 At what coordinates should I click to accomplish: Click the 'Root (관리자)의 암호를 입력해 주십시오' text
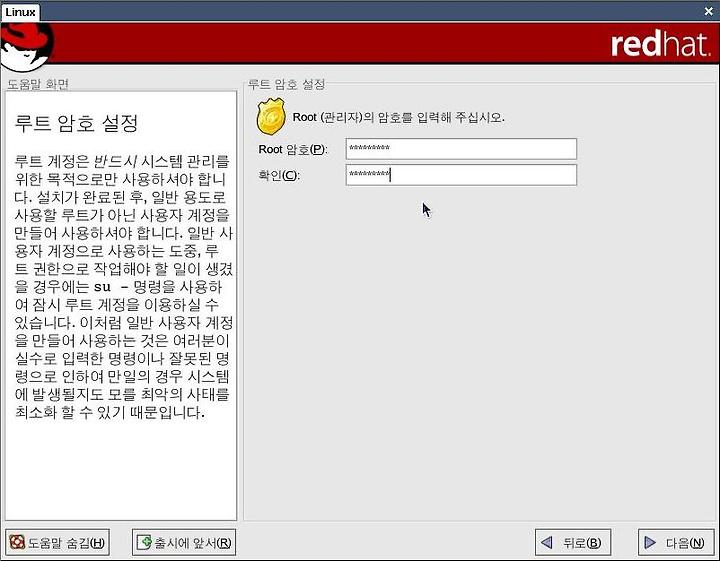pyautogui.click(x=399, y=117)
